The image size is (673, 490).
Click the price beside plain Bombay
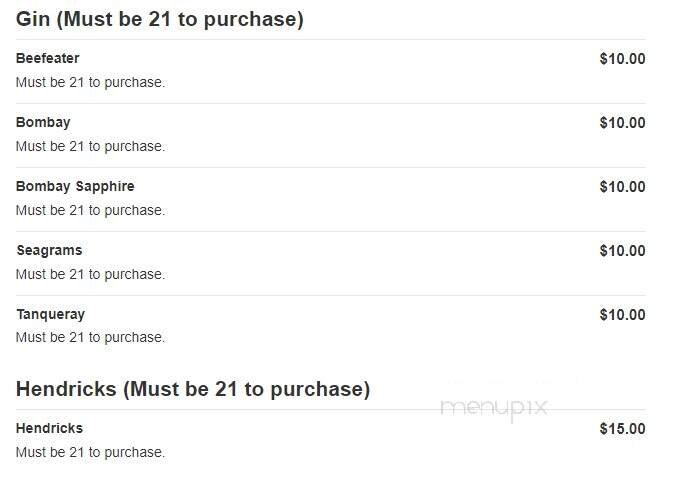point(622,123)
